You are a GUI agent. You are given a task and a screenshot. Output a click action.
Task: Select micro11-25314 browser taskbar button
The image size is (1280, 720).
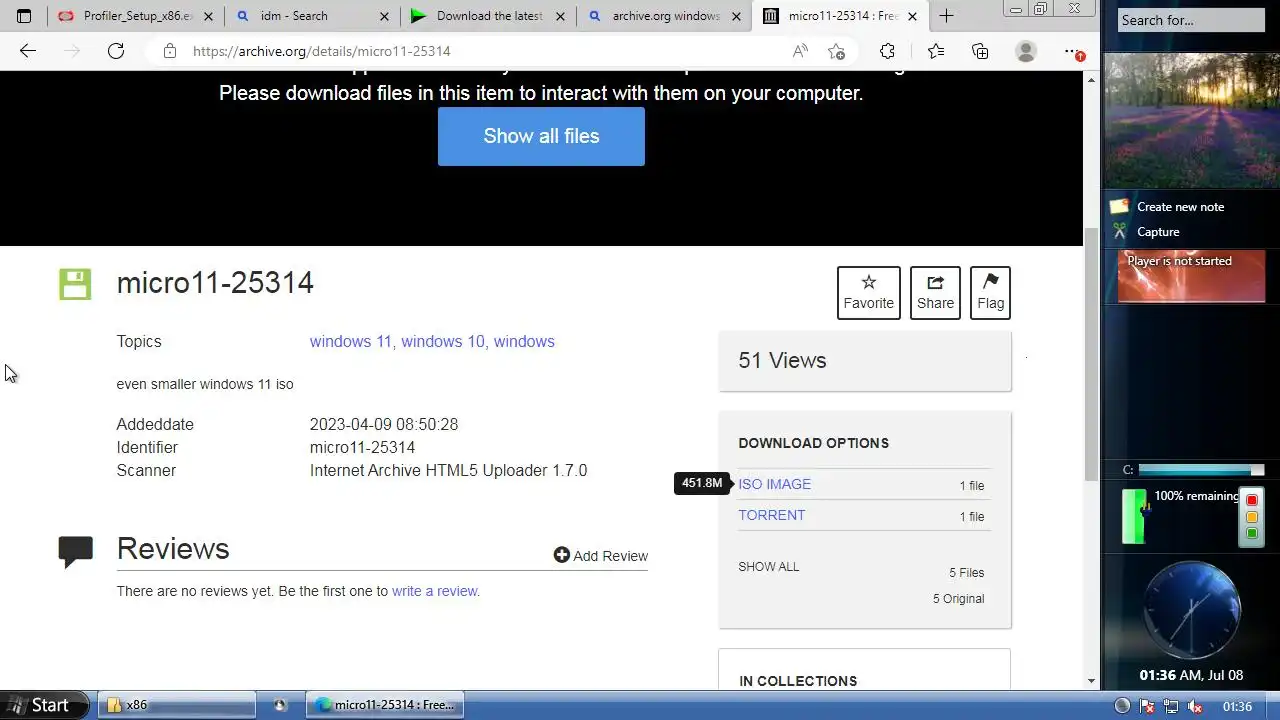[384, 705]
